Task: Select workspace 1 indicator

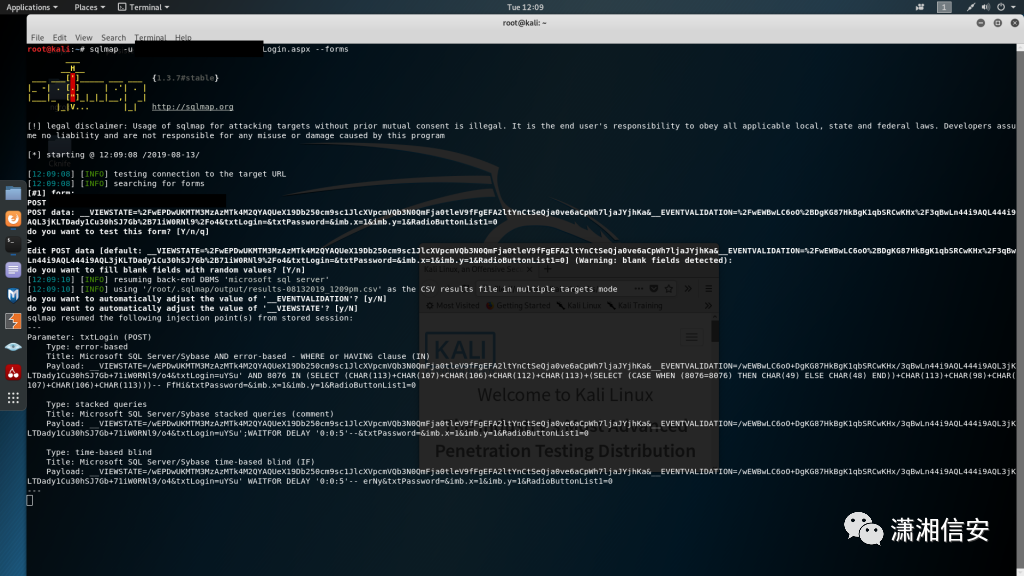Action: pyautogui.click(x=944, y=7)
